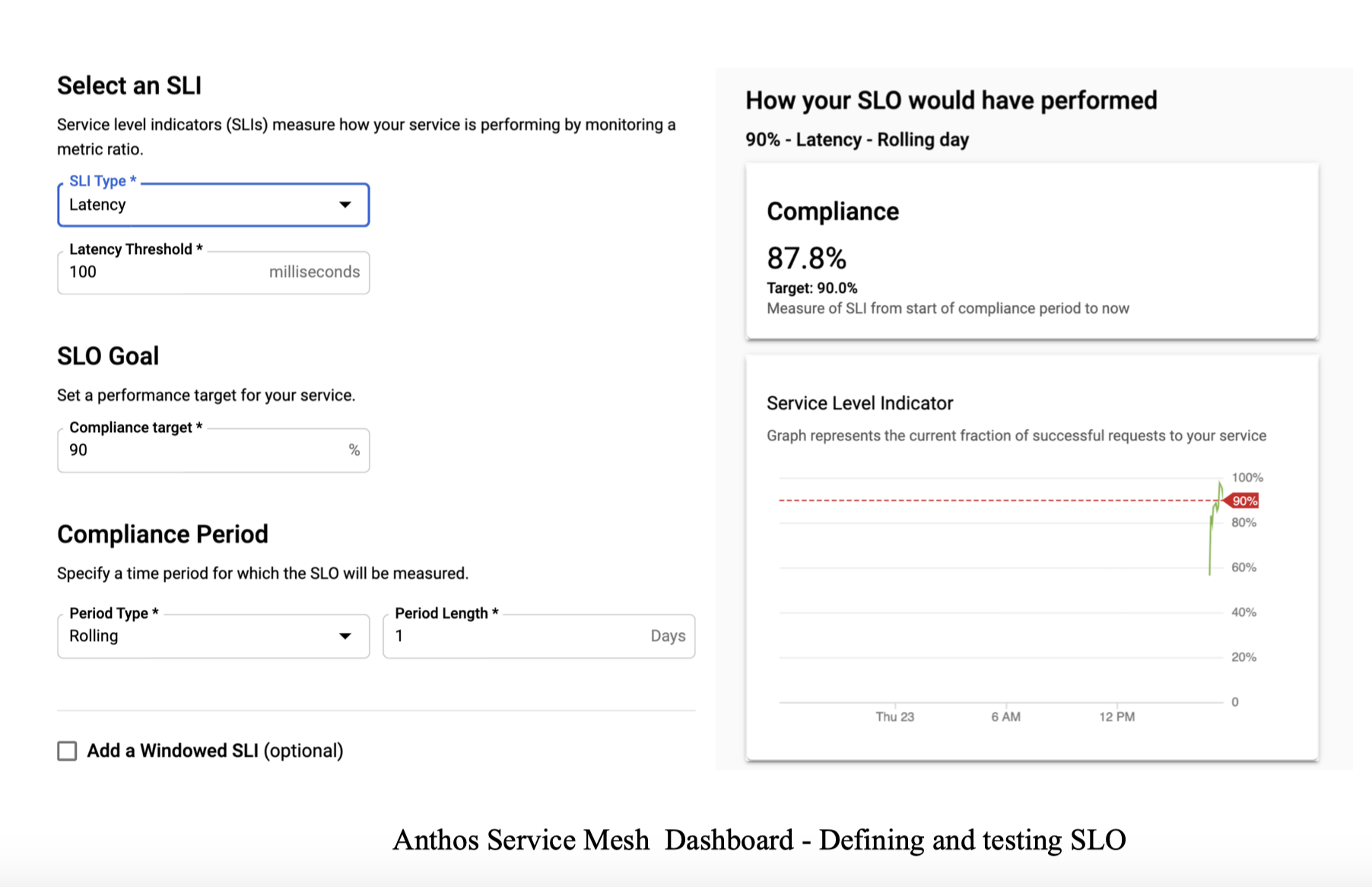Click the Compliance 87.8% card
Image resolution: width=1372 pixels, height=887 pixels.
click(x=1032, y=251)
